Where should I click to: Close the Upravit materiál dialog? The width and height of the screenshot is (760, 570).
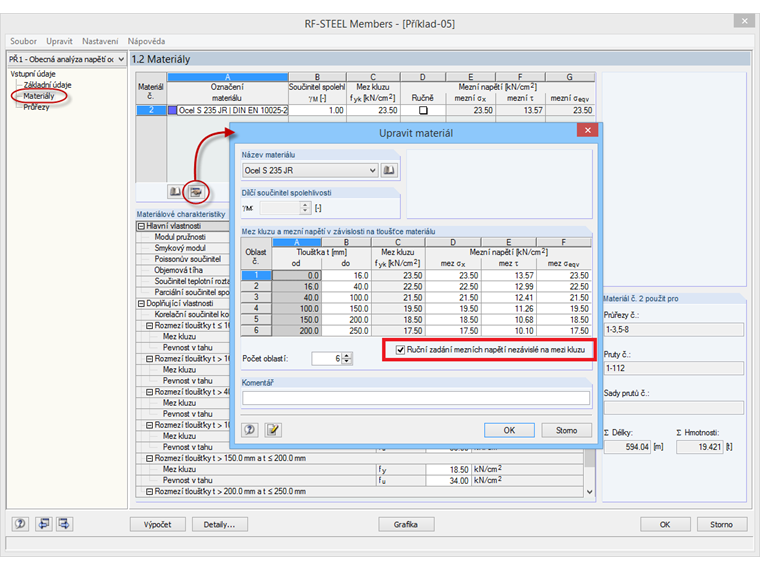pyautogui.click(x=587, y=130)
